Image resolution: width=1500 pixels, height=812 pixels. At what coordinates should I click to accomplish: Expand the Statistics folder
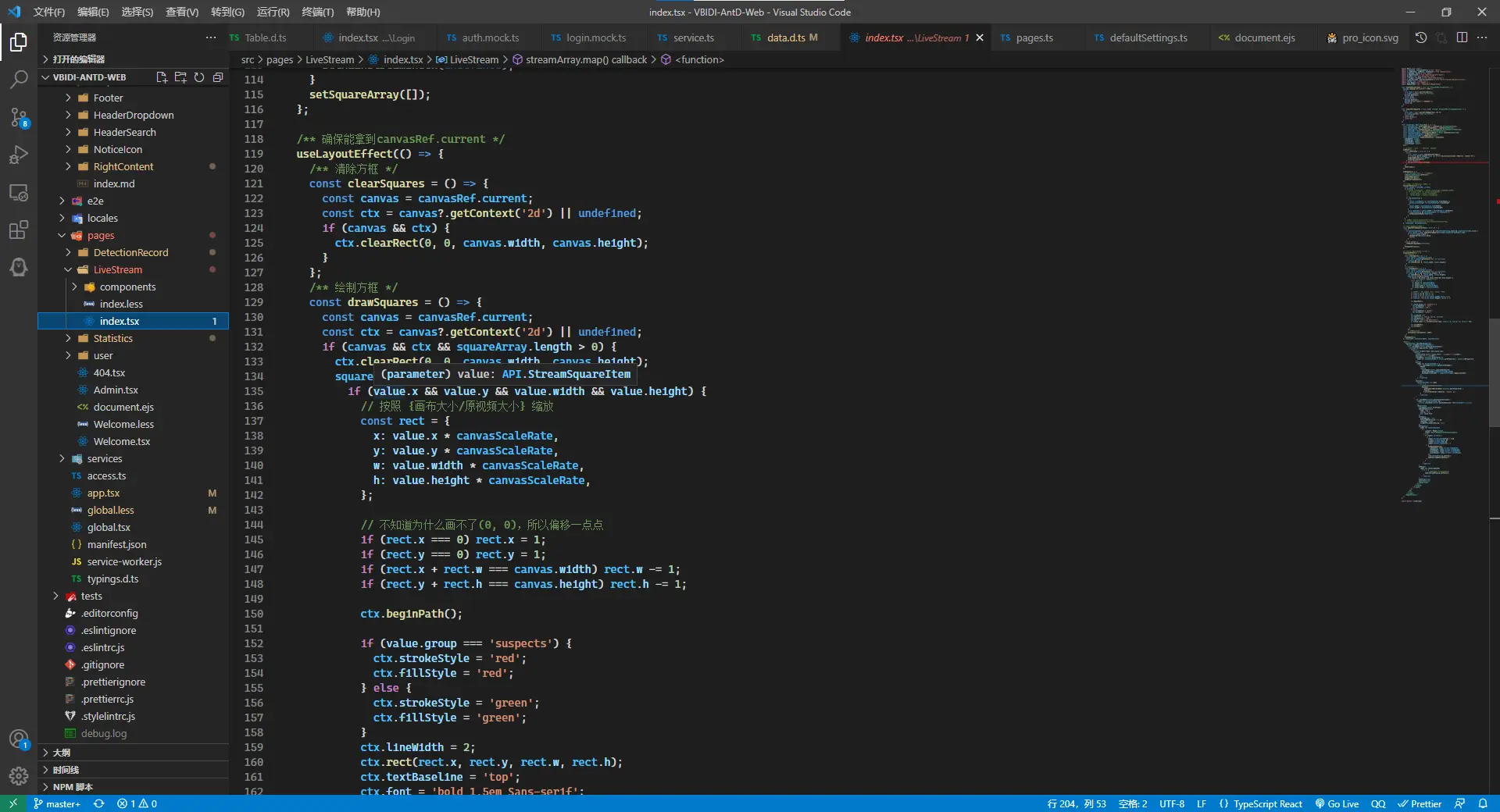(113, 338)
